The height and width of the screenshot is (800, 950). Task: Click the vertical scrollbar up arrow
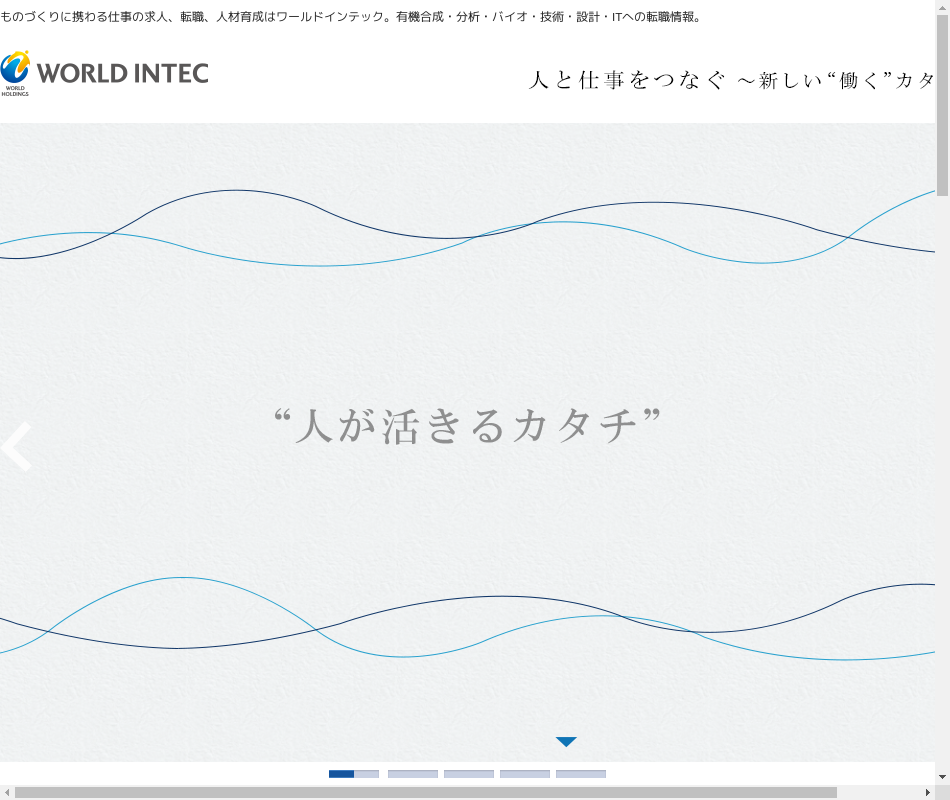click(942, 8)
